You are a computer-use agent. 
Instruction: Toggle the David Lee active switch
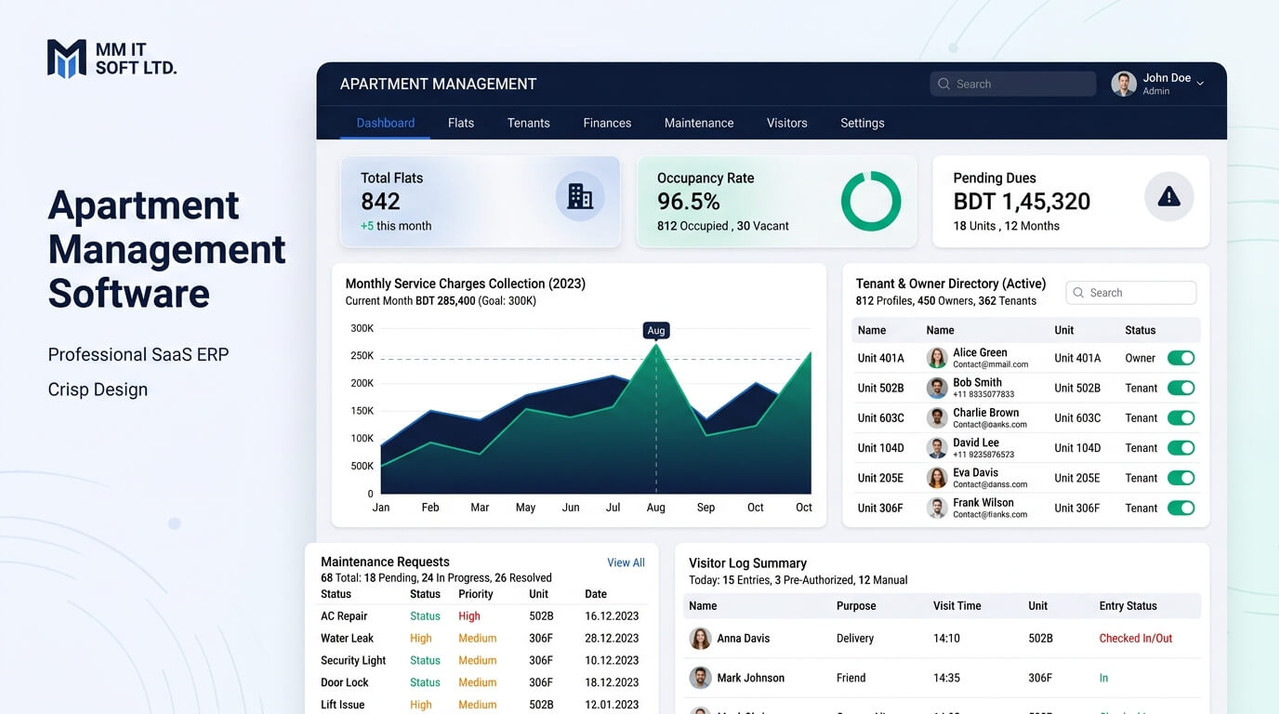coord(1181,448)
